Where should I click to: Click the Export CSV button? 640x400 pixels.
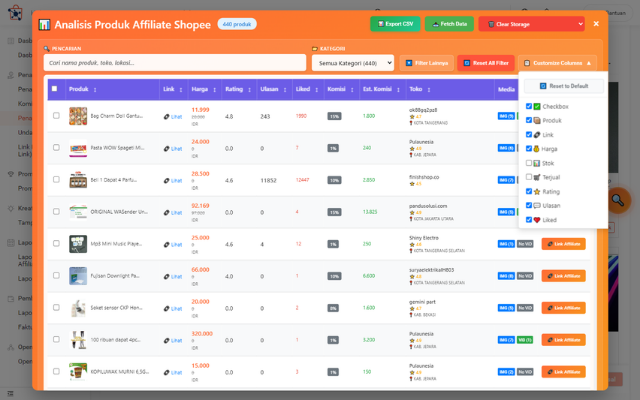[x=395, y=24]
